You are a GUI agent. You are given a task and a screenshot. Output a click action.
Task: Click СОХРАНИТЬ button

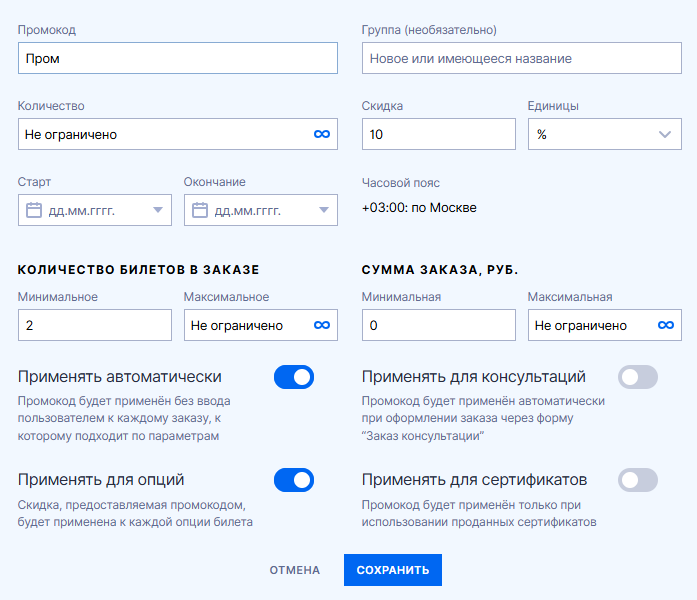pyautogui.click(x=393, y=570)
